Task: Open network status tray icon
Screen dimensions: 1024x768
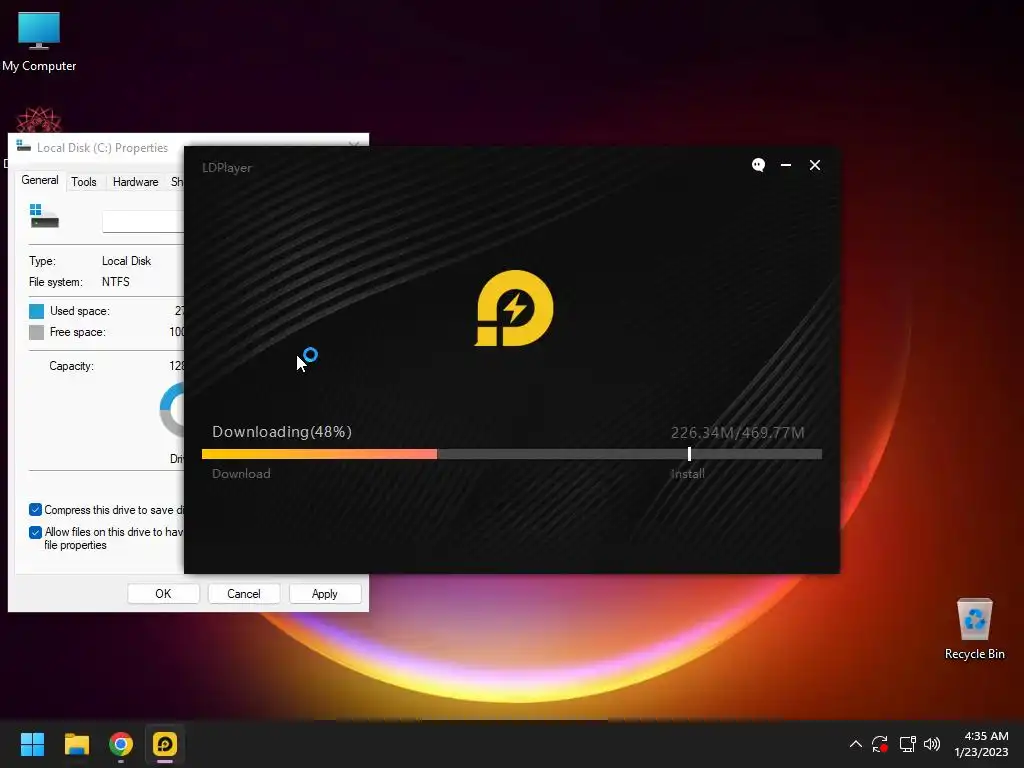Action: [907, 744]
